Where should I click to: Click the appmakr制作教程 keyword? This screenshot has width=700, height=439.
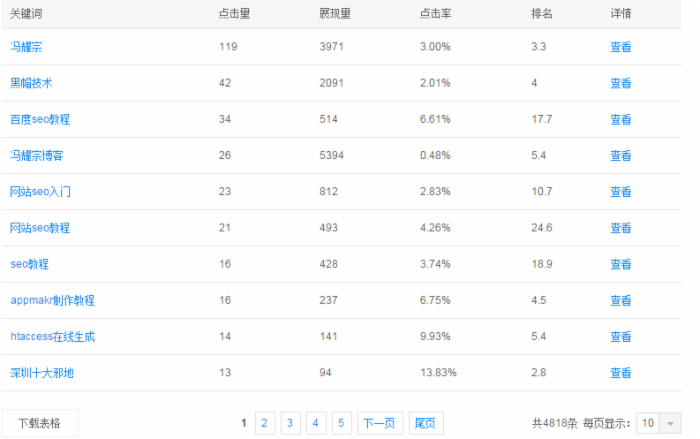pos(52,300)
